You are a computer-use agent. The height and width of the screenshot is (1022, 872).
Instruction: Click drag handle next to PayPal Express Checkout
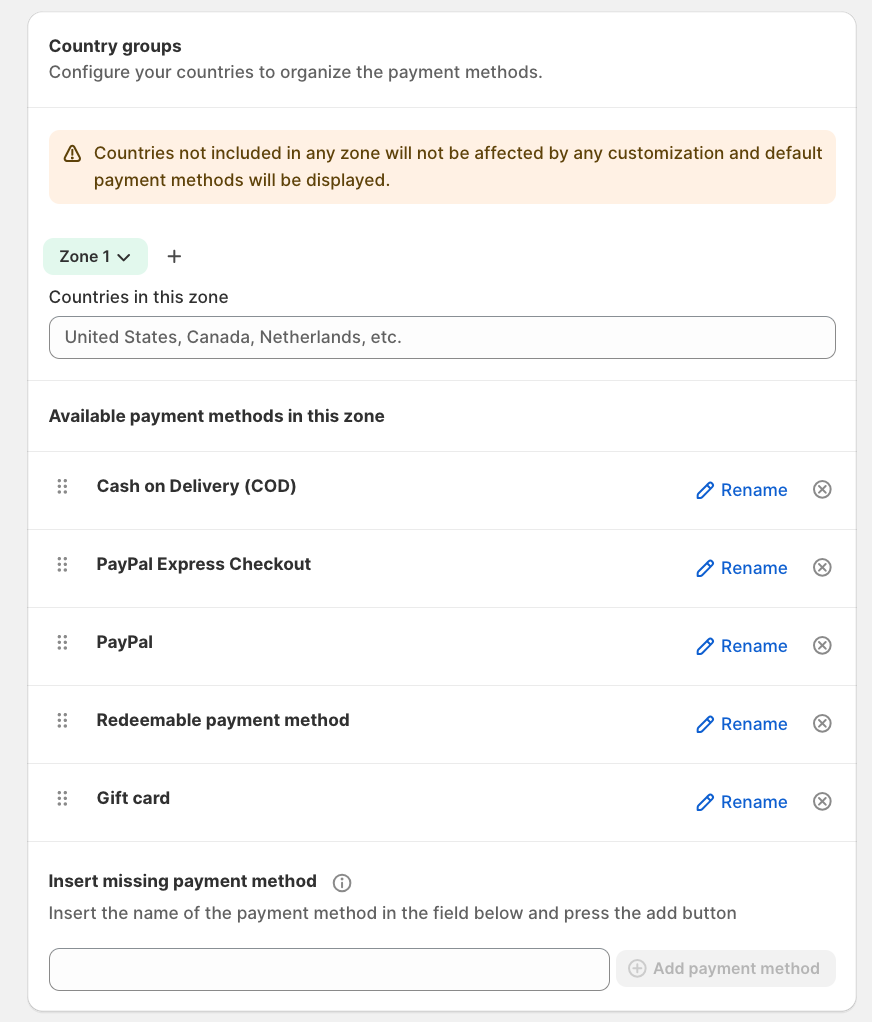point(62,564)
